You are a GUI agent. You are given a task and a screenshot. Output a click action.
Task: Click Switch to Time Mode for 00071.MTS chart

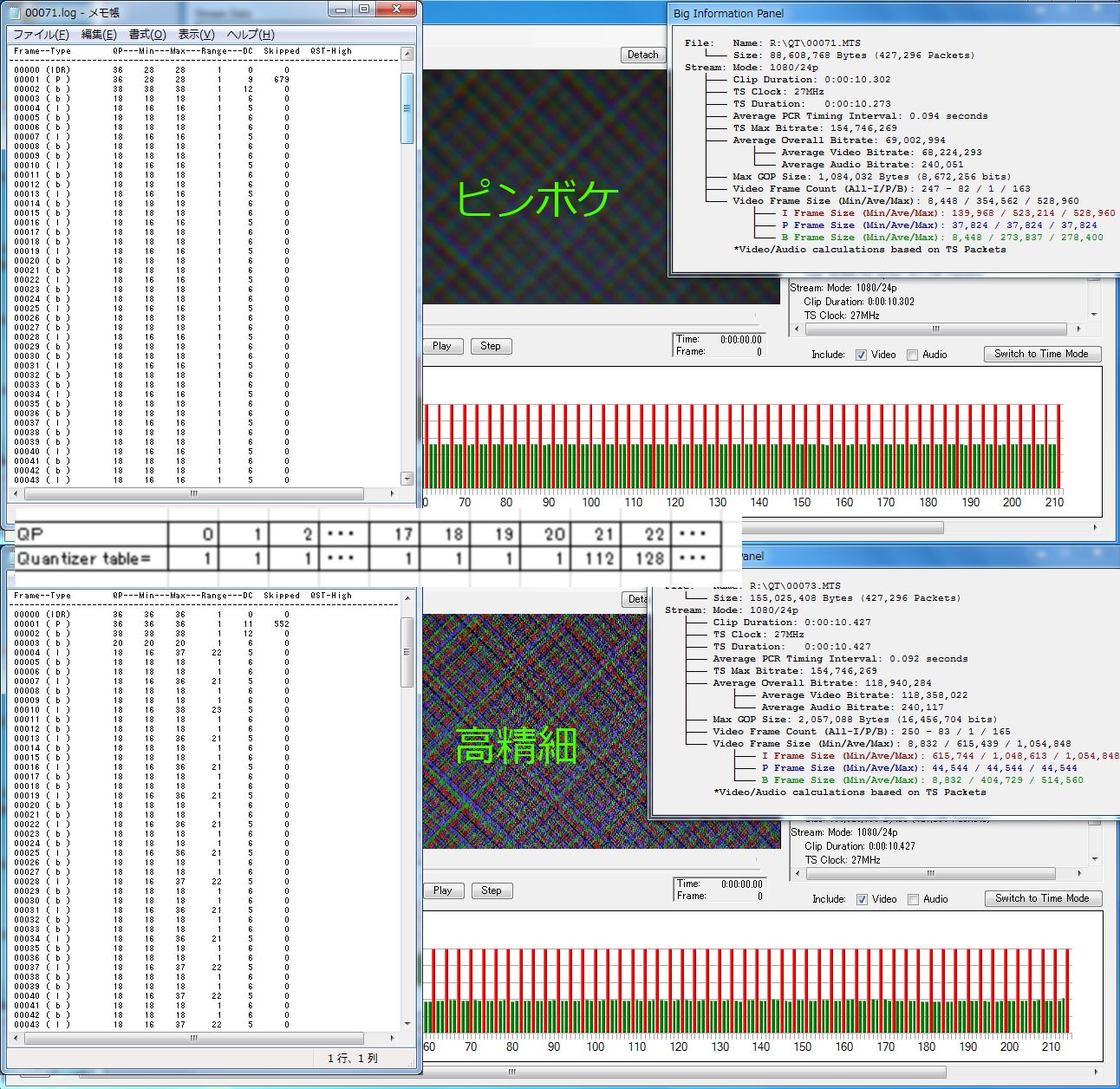click(x=1041, y=354)
